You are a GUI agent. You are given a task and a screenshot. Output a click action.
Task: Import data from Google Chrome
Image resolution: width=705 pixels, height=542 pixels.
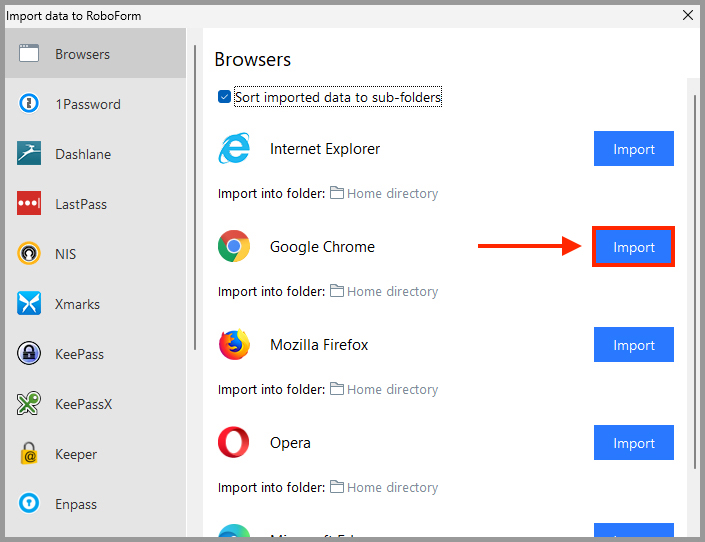633,247
